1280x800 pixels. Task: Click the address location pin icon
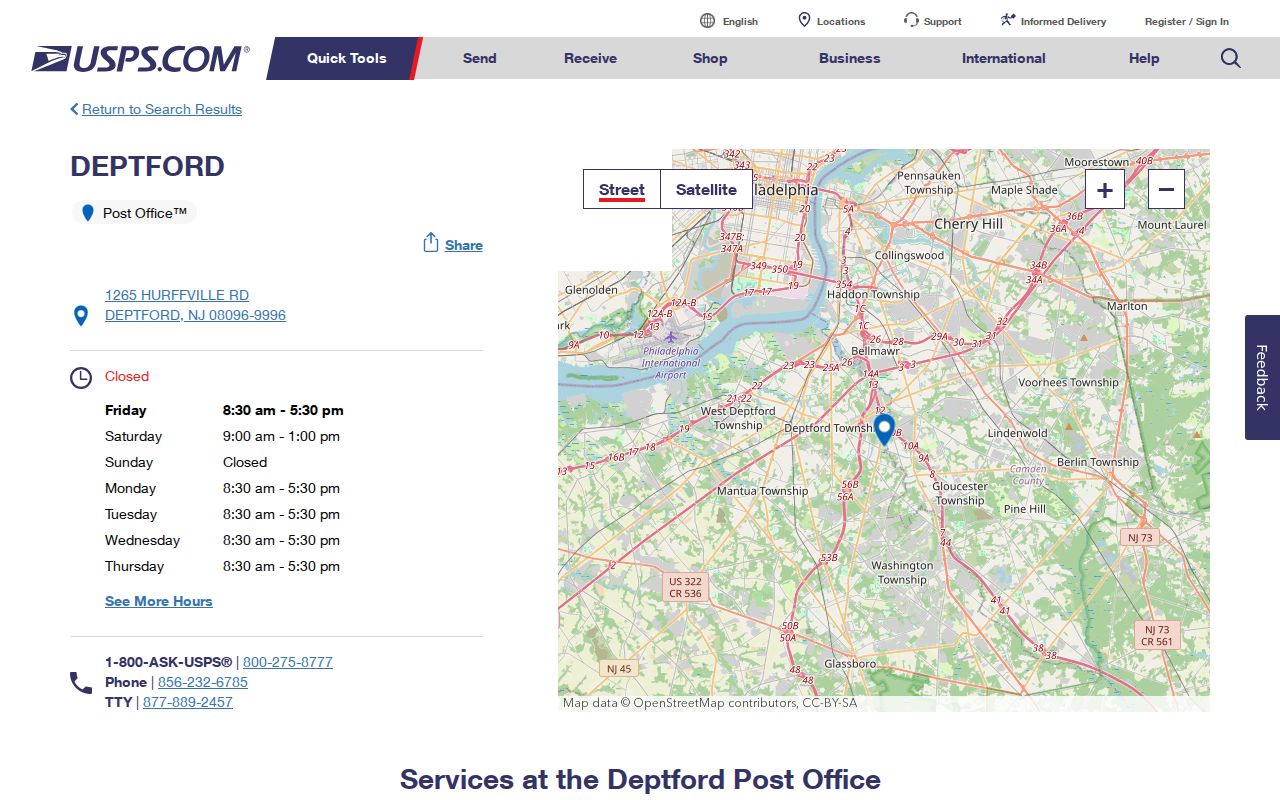[x=81, y=316]
